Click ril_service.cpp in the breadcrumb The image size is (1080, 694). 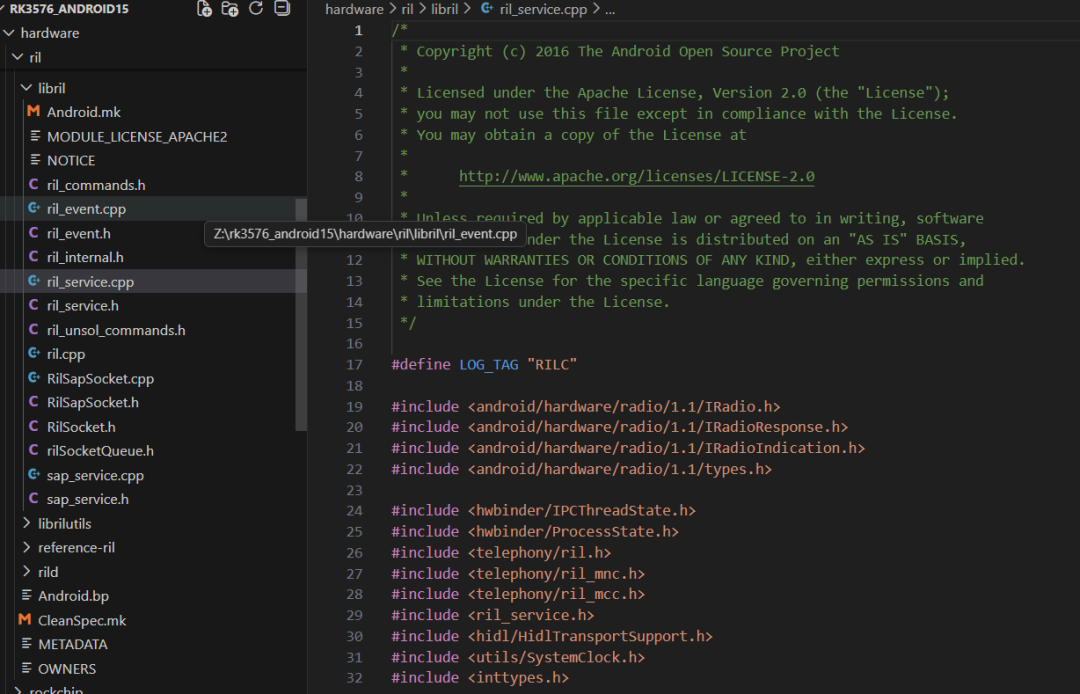[x=543, y=9]
